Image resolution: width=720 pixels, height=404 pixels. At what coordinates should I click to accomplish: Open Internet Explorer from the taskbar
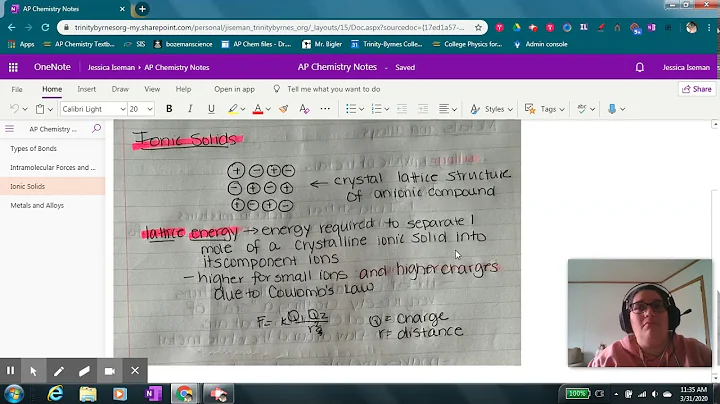point(56,394)
